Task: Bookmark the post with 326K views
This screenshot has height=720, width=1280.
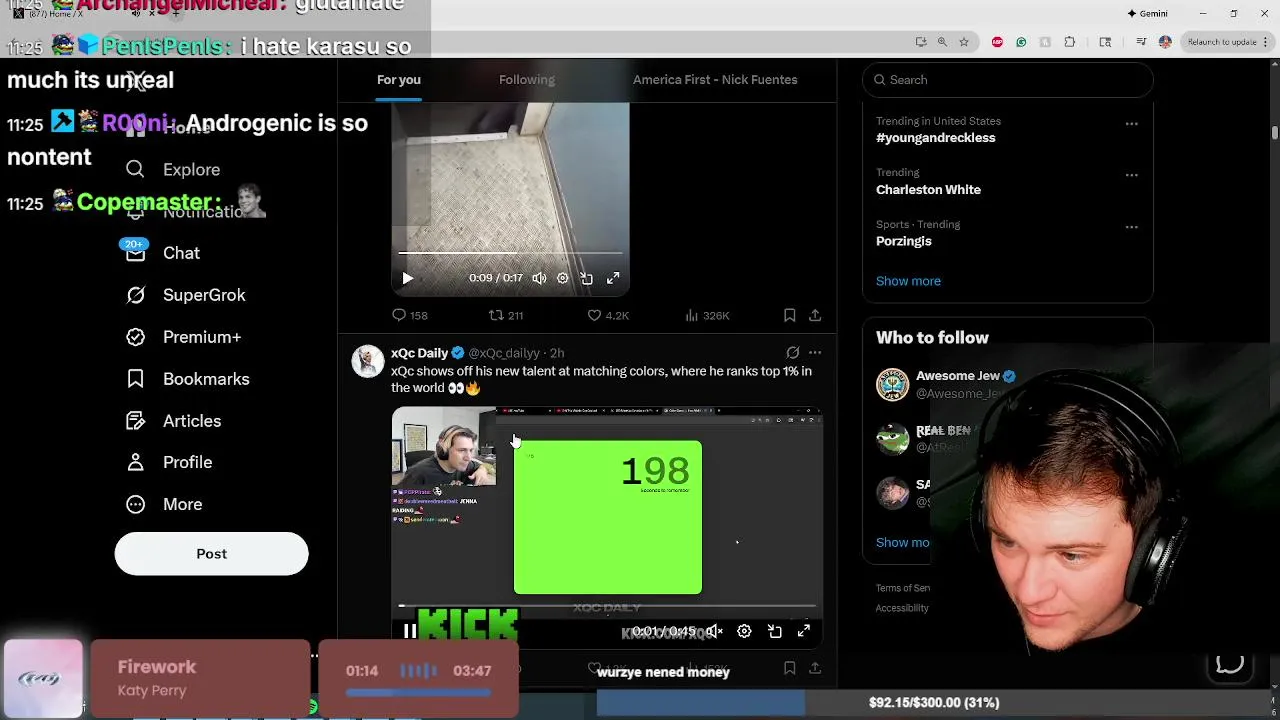Action: (x=789, y=315)
